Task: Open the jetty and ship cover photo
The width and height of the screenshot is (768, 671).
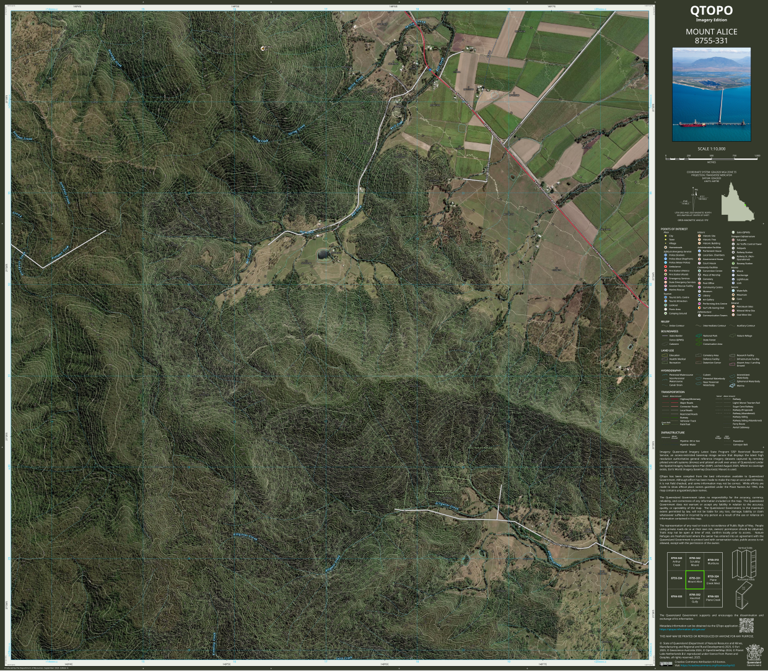Action: tap(711, 95)
